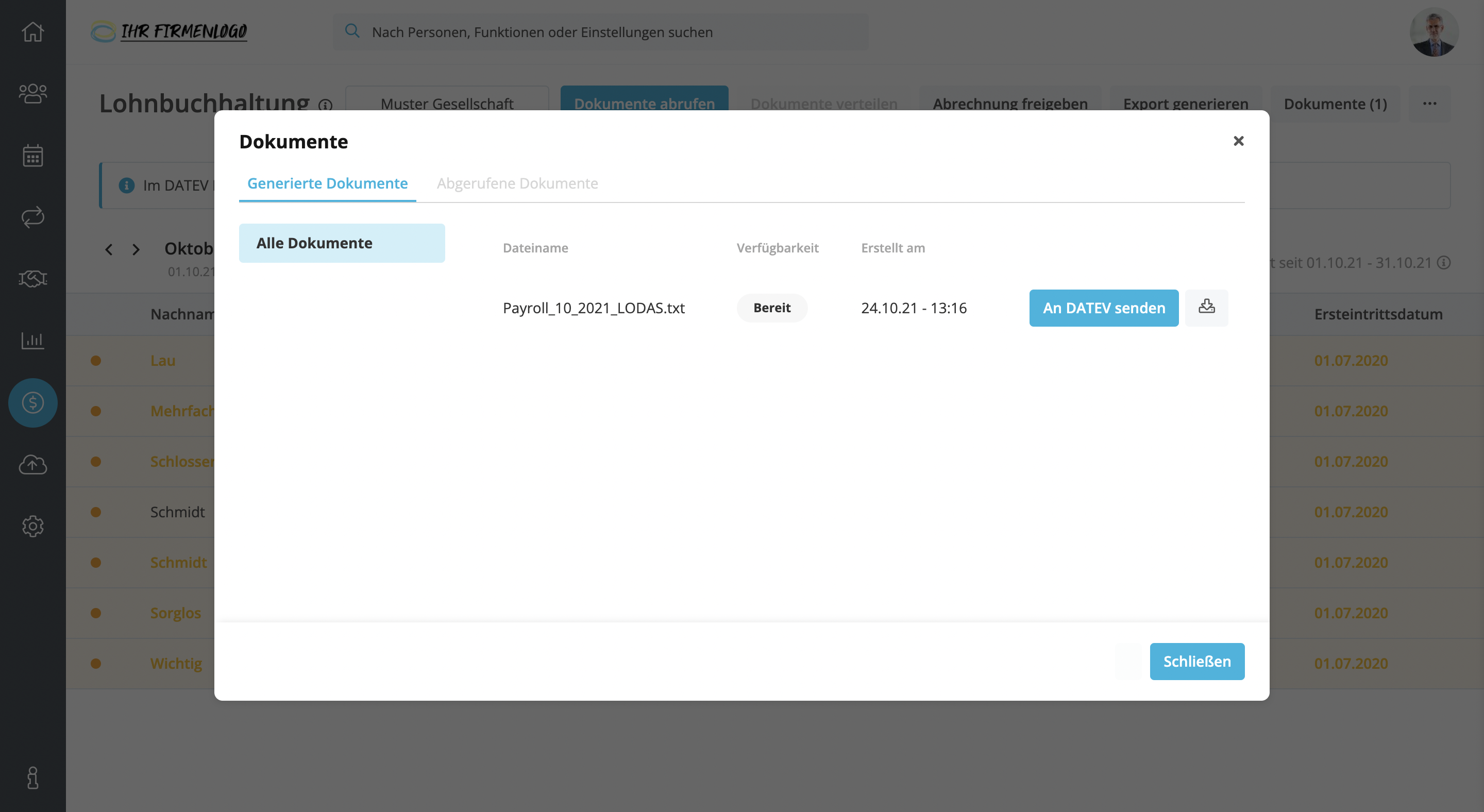This screenshot has height=812, width=1484.
Task: Click the creation date 24.10.21 - 13:16
Action: pyautogui.click(x=914, y=308)
